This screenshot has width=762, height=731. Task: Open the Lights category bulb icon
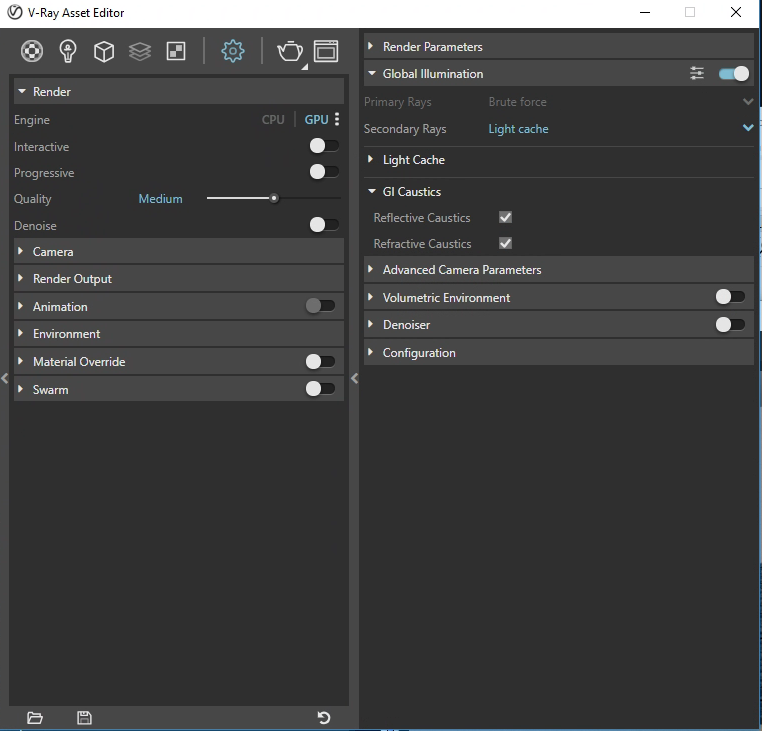click(68, 51)
